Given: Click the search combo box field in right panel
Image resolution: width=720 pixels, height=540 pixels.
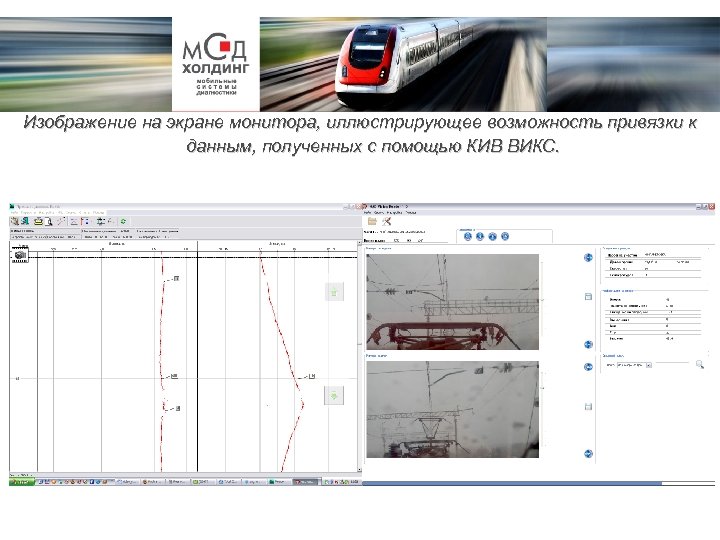Looking at the screenshot, I should pyautogui.click(x=634, y=365).
